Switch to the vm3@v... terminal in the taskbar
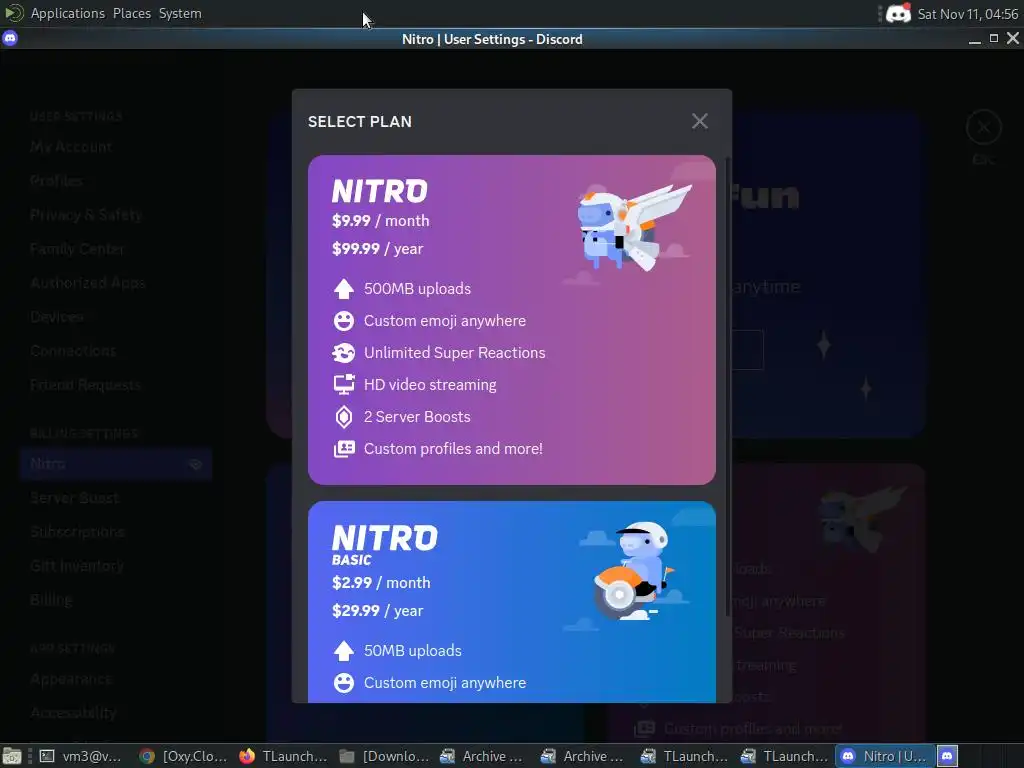Screen dimensions: 1024x768 pyautogui.click(x=81, y=756)
